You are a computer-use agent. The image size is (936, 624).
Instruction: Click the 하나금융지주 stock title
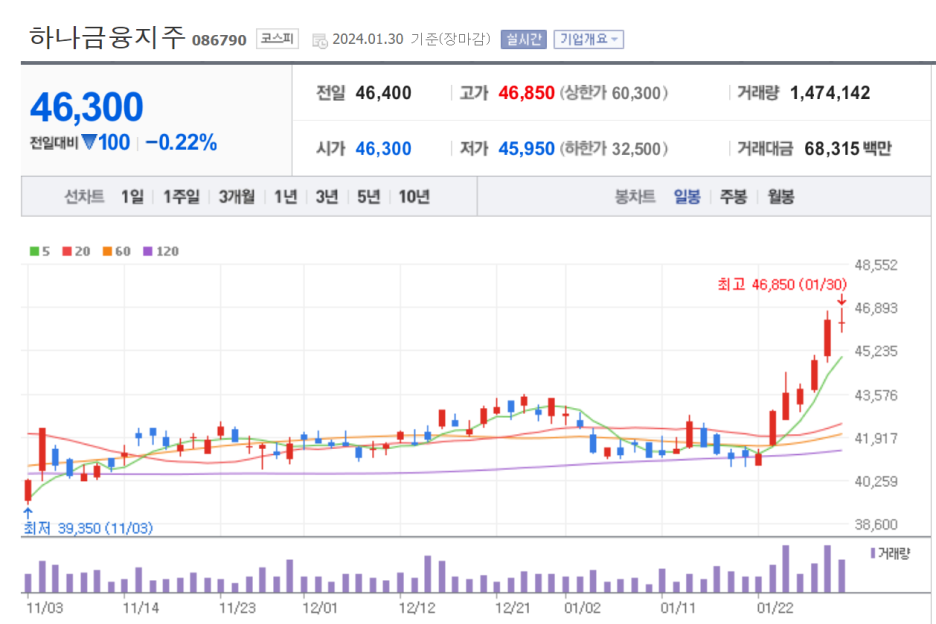click(107, 38)
